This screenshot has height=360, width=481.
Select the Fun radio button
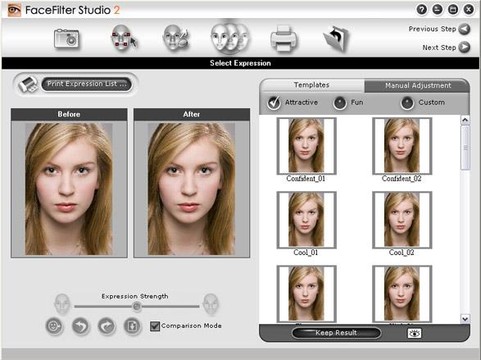(x=340, y=103)
